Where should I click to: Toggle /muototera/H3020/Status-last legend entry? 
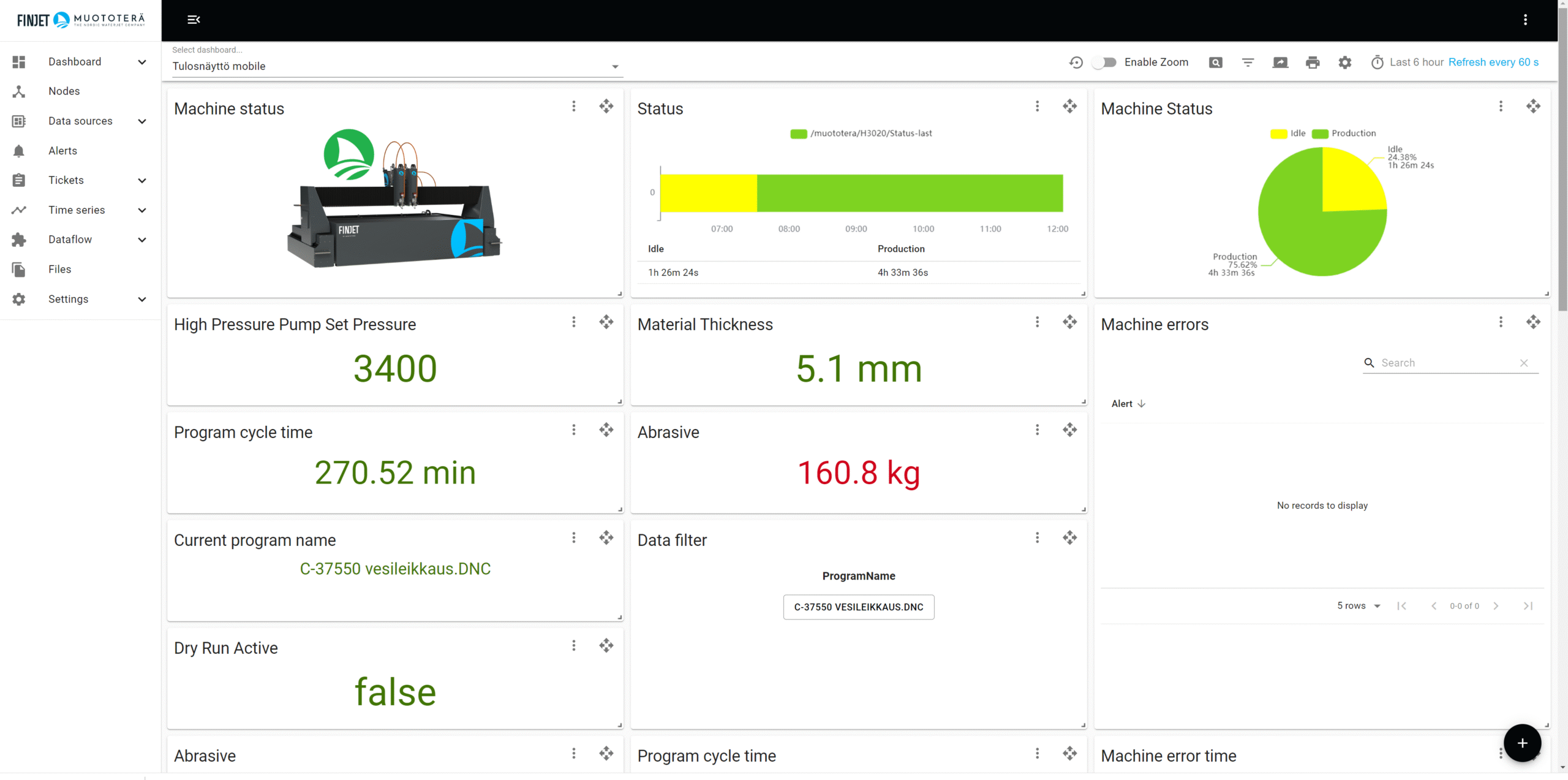(x=861, y=134)
